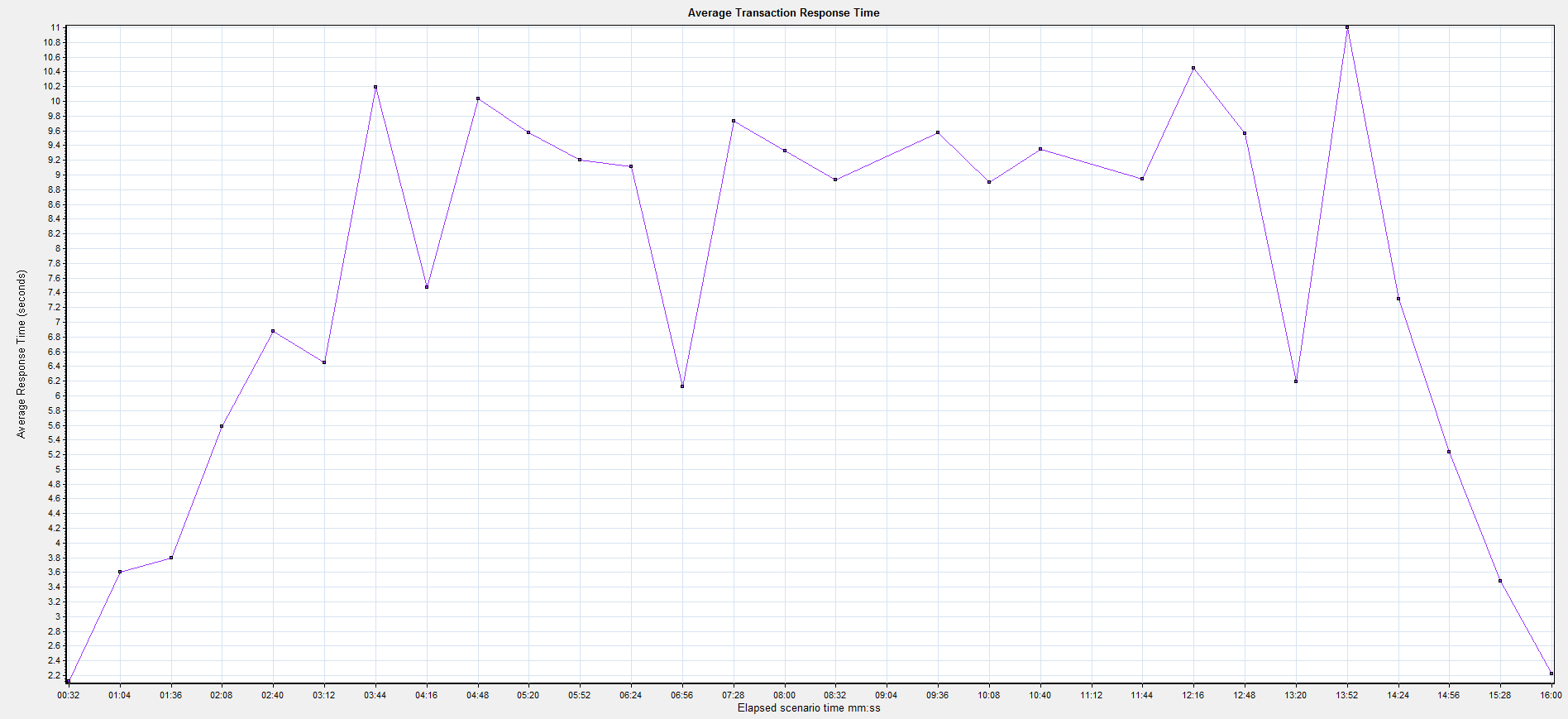This screenshot has width=1568, height=719.
Task: Select the dip data point at 06:56
Action: click(682, 386)
